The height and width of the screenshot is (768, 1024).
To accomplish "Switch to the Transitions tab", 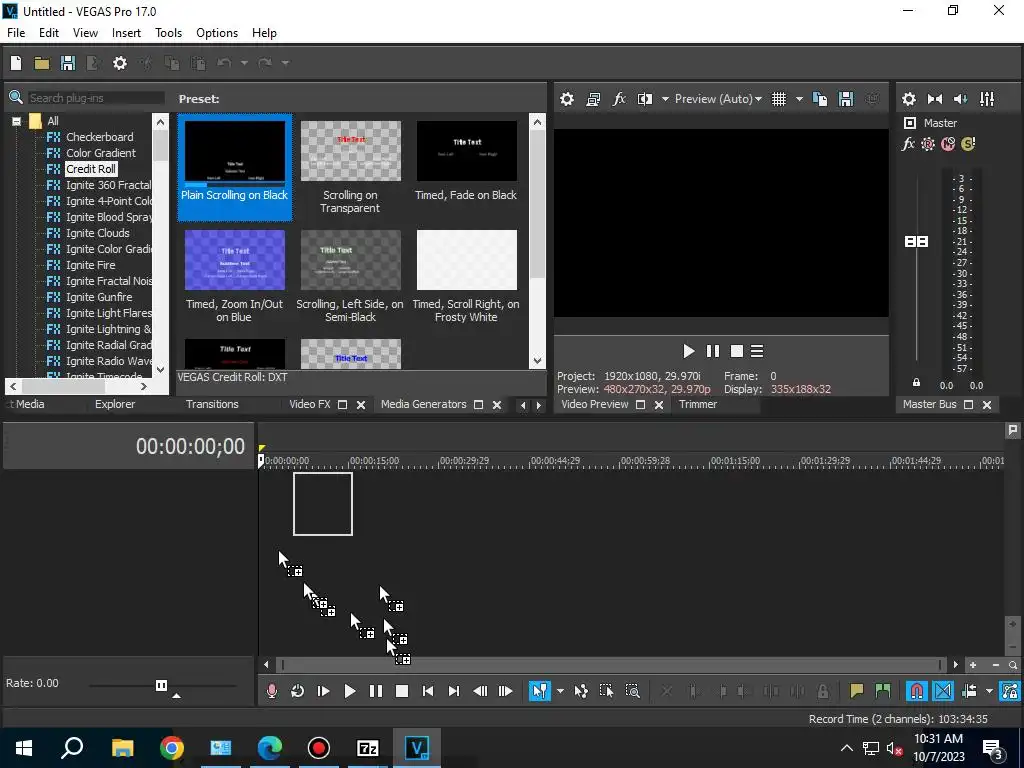I will tap(212, 404).
